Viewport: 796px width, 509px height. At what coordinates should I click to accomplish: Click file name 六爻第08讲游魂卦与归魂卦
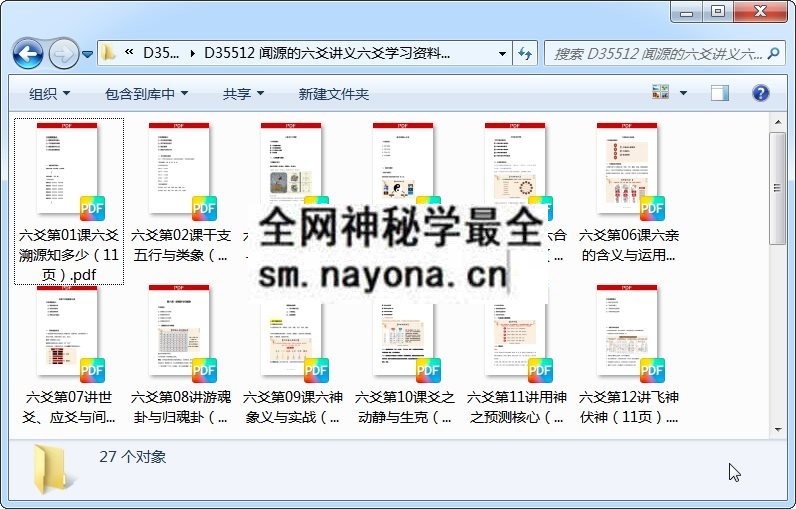click(x=181, y=408)
